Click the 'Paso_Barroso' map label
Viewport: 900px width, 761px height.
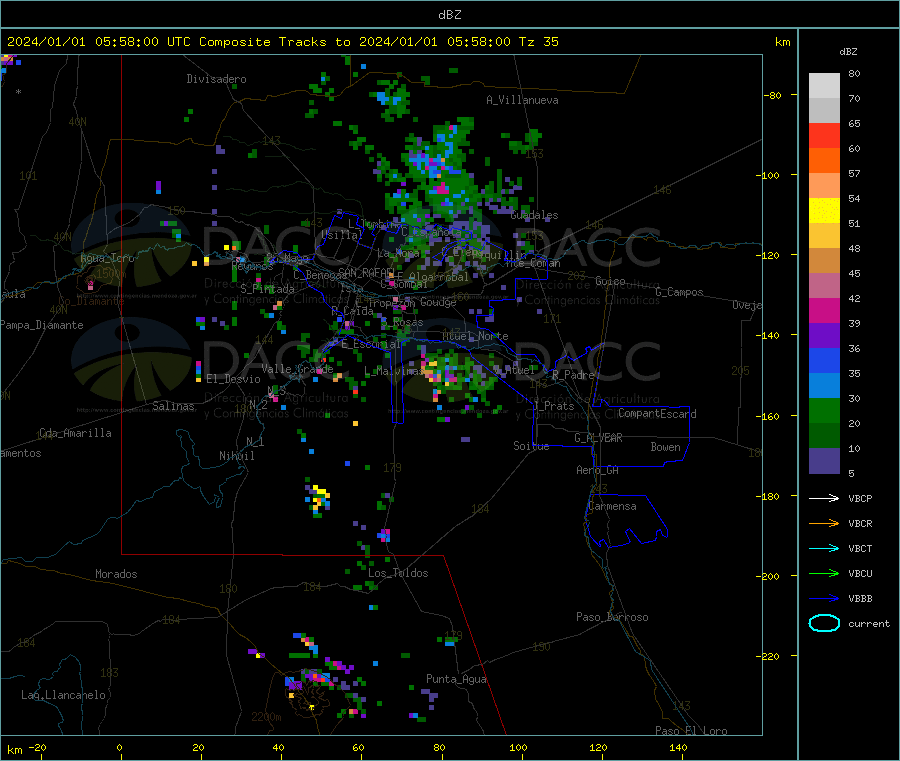tap(612, 618)
